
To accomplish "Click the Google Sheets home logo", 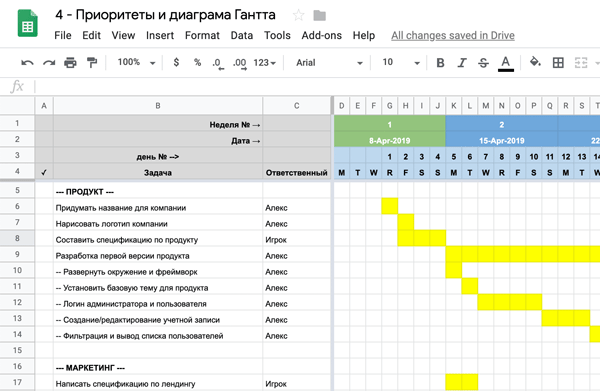I will [28, 24].
